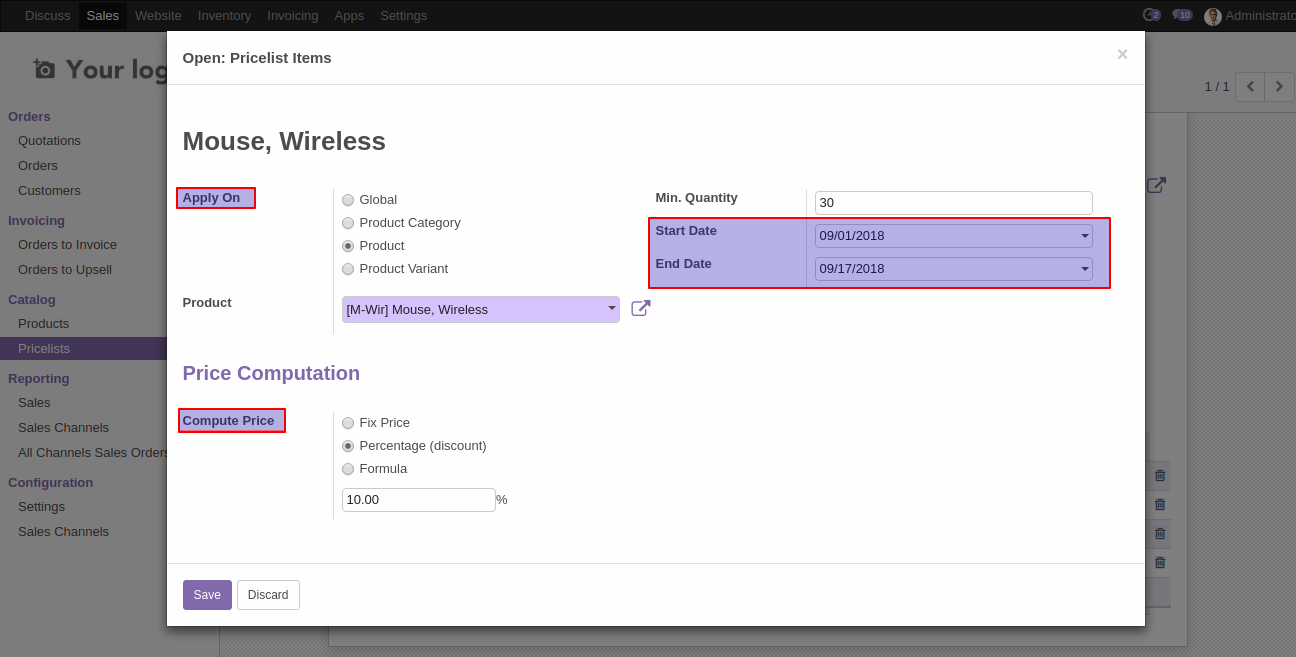Click the camera logo upload icon

[44, 69]
